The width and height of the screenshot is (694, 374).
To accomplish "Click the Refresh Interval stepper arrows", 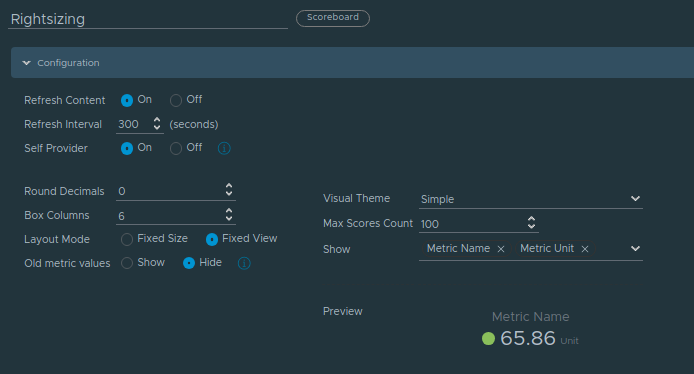I will 157,123.
